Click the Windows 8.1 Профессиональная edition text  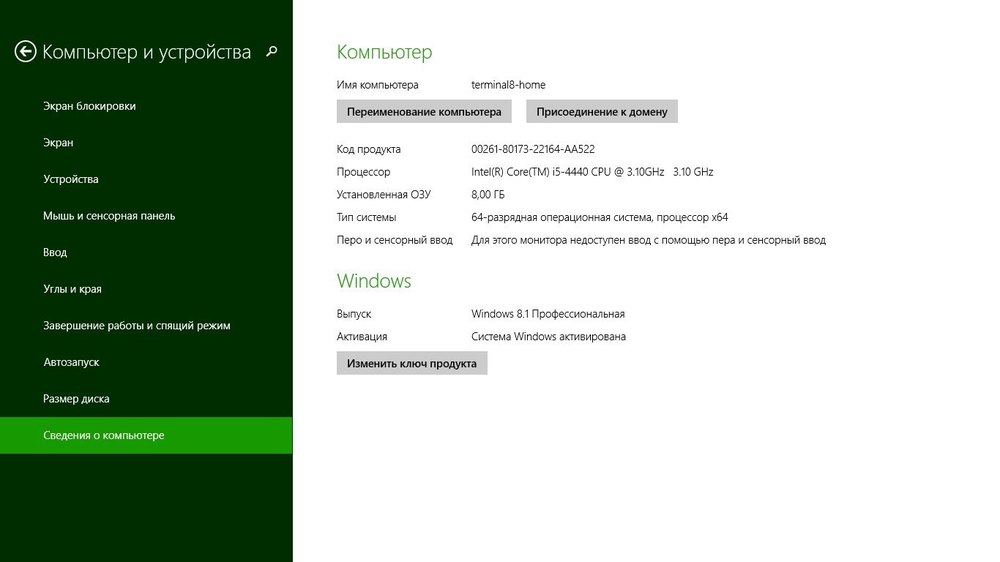547,314
